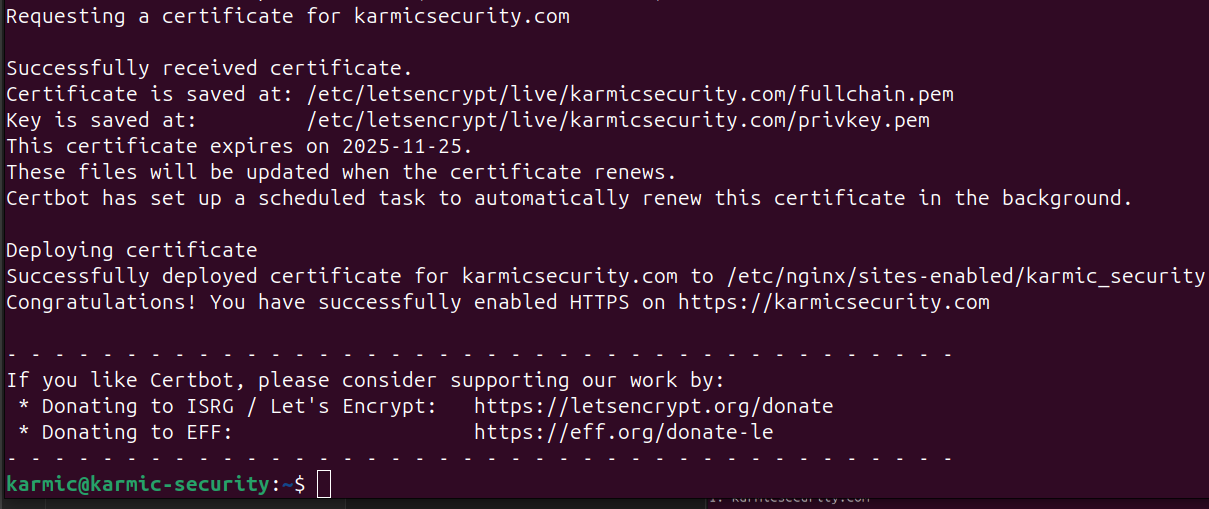The image size is (1209, 509).
Task: Open the letsencrypt.org/donate URL
Action: 654,406
